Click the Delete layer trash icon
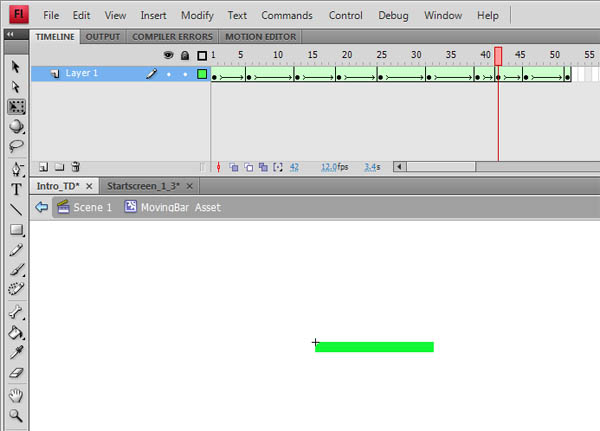Image resolution: width=600 pixels, height=431 pixels. click(x=75, y=167)
